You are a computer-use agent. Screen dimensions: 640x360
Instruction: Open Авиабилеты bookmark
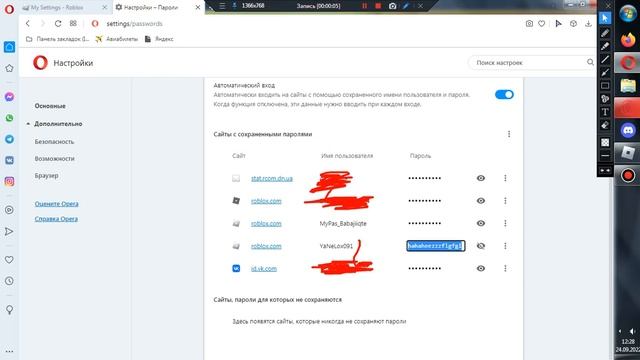tap(117, 39)
